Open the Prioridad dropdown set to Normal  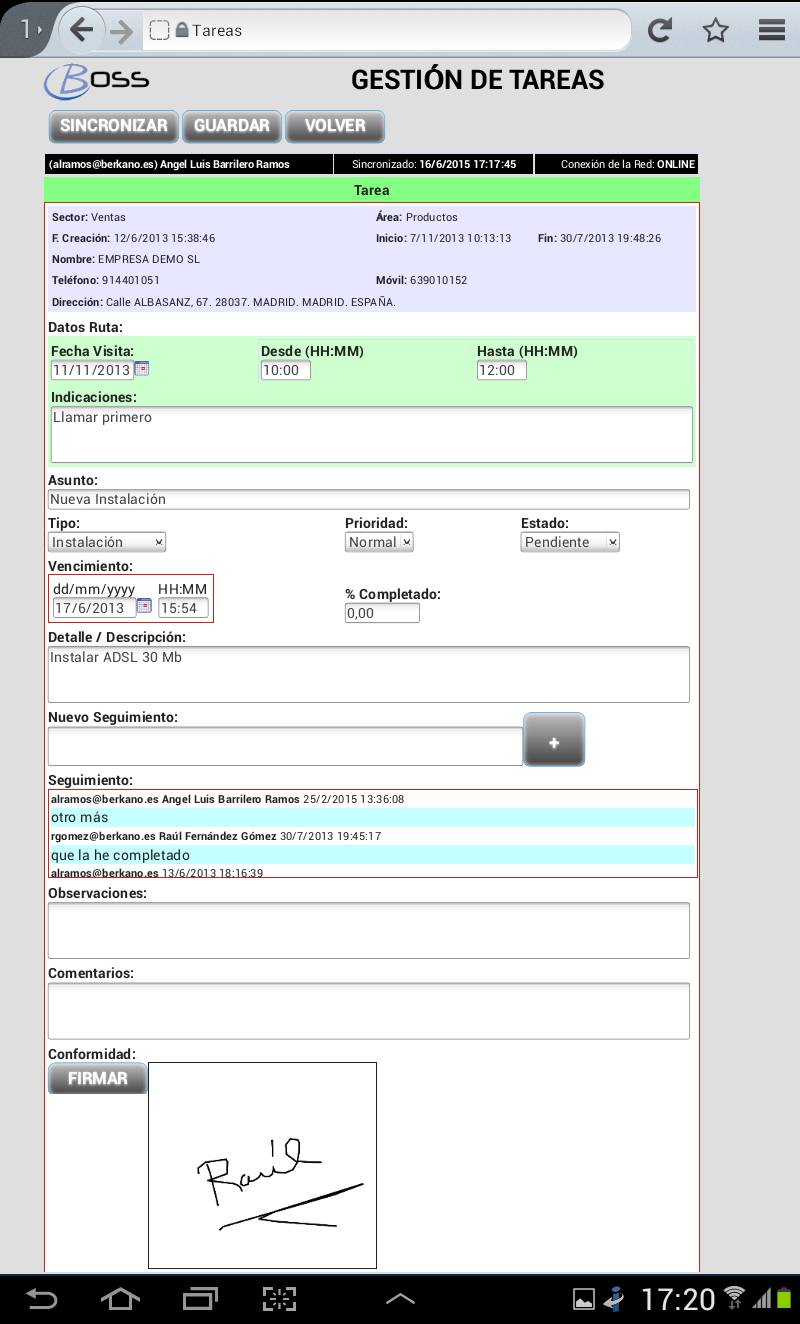[379, 542]
